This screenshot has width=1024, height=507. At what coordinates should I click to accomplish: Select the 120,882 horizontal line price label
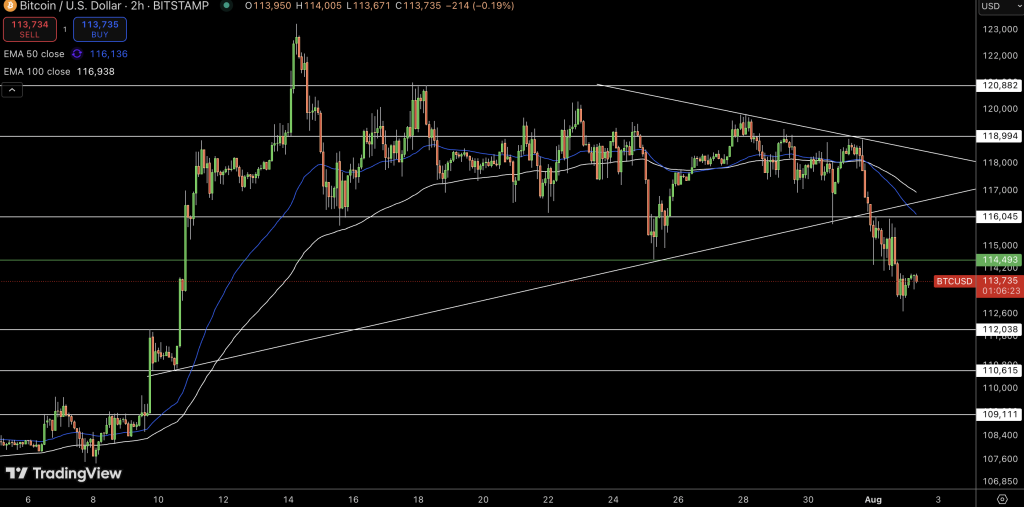pyautogui.click(x=997, y=86)
